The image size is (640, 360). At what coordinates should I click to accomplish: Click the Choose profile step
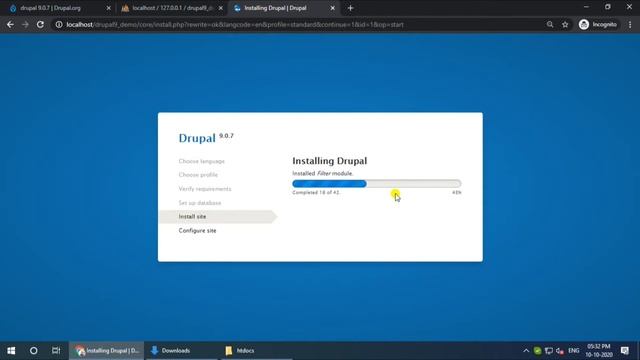pyautogui.click(x=198, y=175)
